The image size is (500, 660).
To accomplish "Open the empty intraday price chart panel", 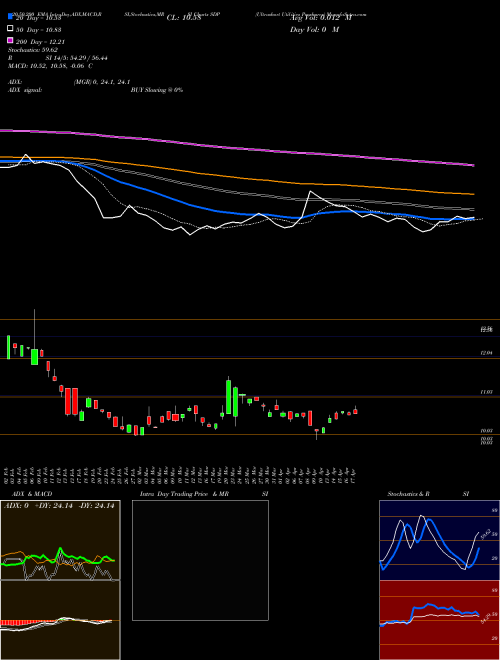I will [200, 560].
